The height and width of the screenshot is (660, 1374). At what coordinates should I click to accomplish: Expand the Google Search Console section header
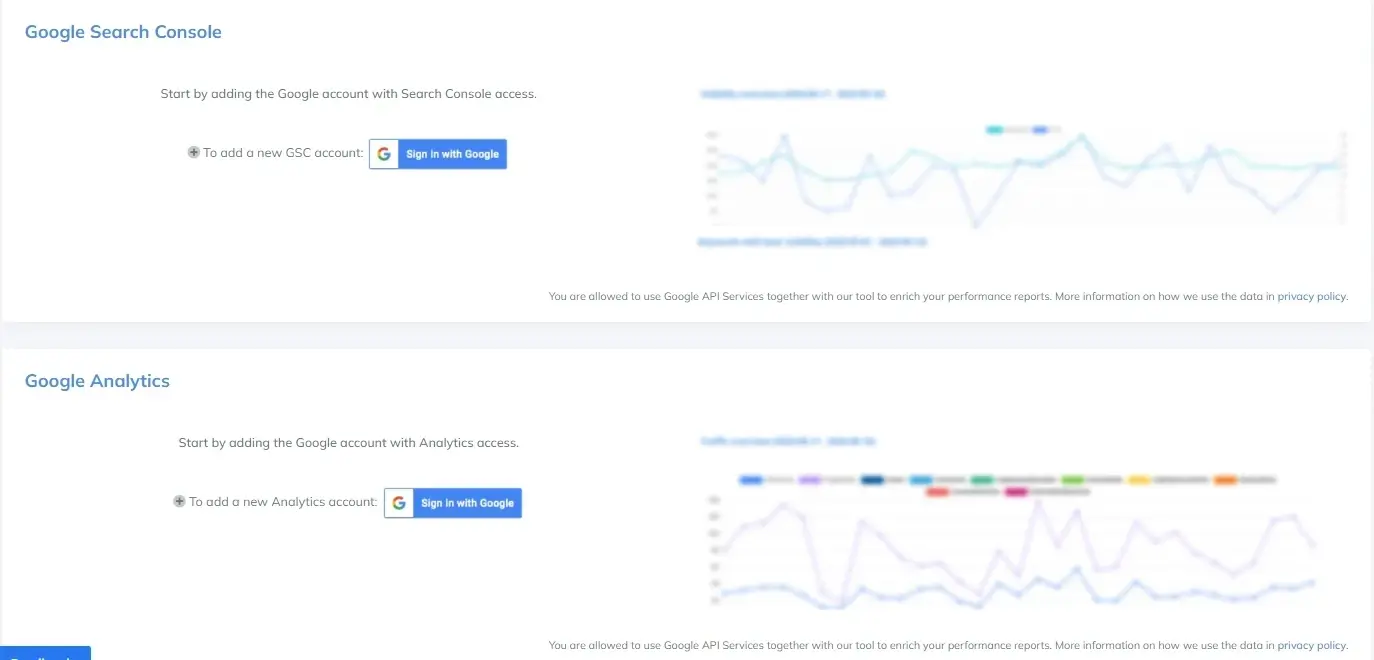123,31
